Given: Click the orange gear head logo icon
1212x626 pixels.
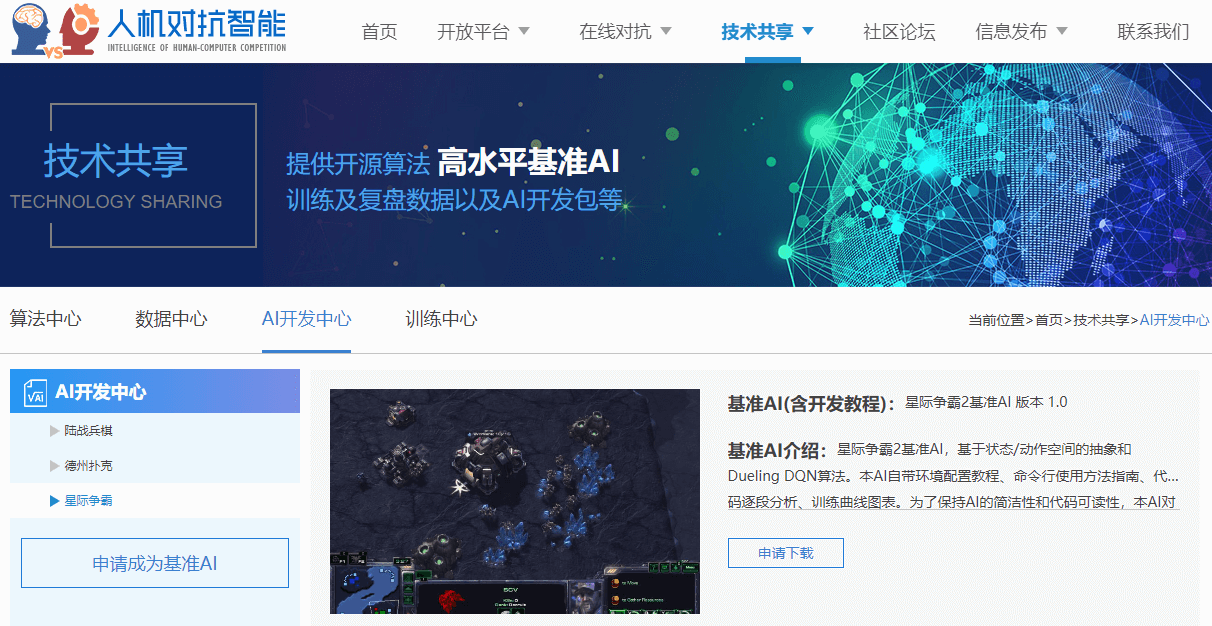Looking at the screenshot, I should pos(80,29).
